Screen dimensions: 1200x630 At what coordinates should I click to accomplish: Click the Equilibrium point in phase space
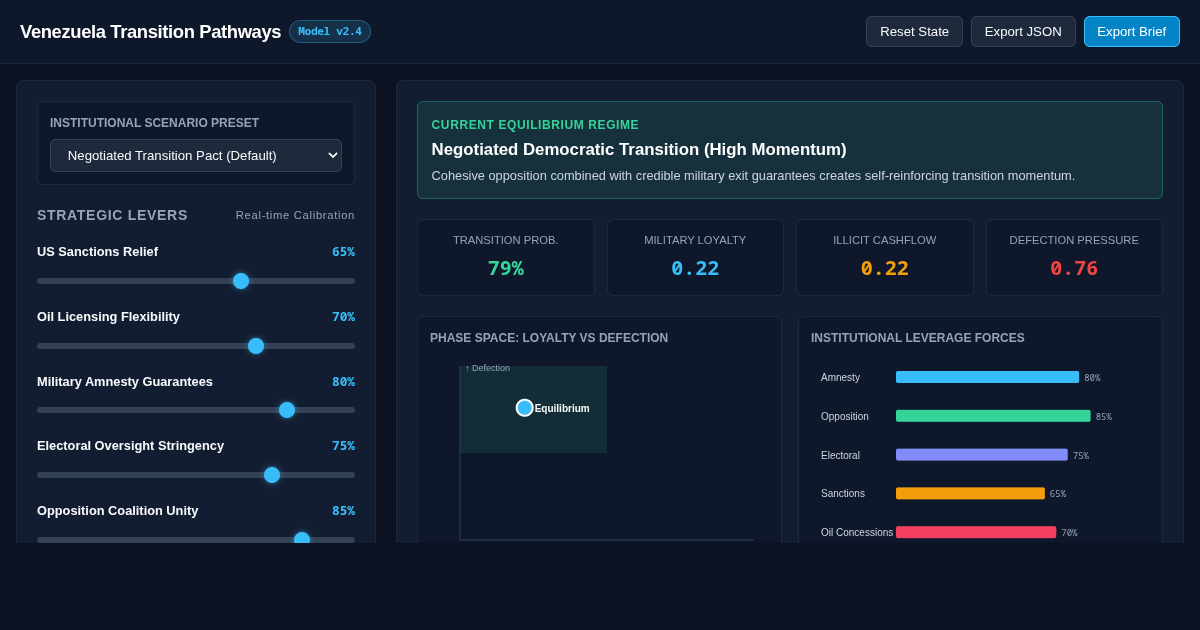[x=524, y=408]
